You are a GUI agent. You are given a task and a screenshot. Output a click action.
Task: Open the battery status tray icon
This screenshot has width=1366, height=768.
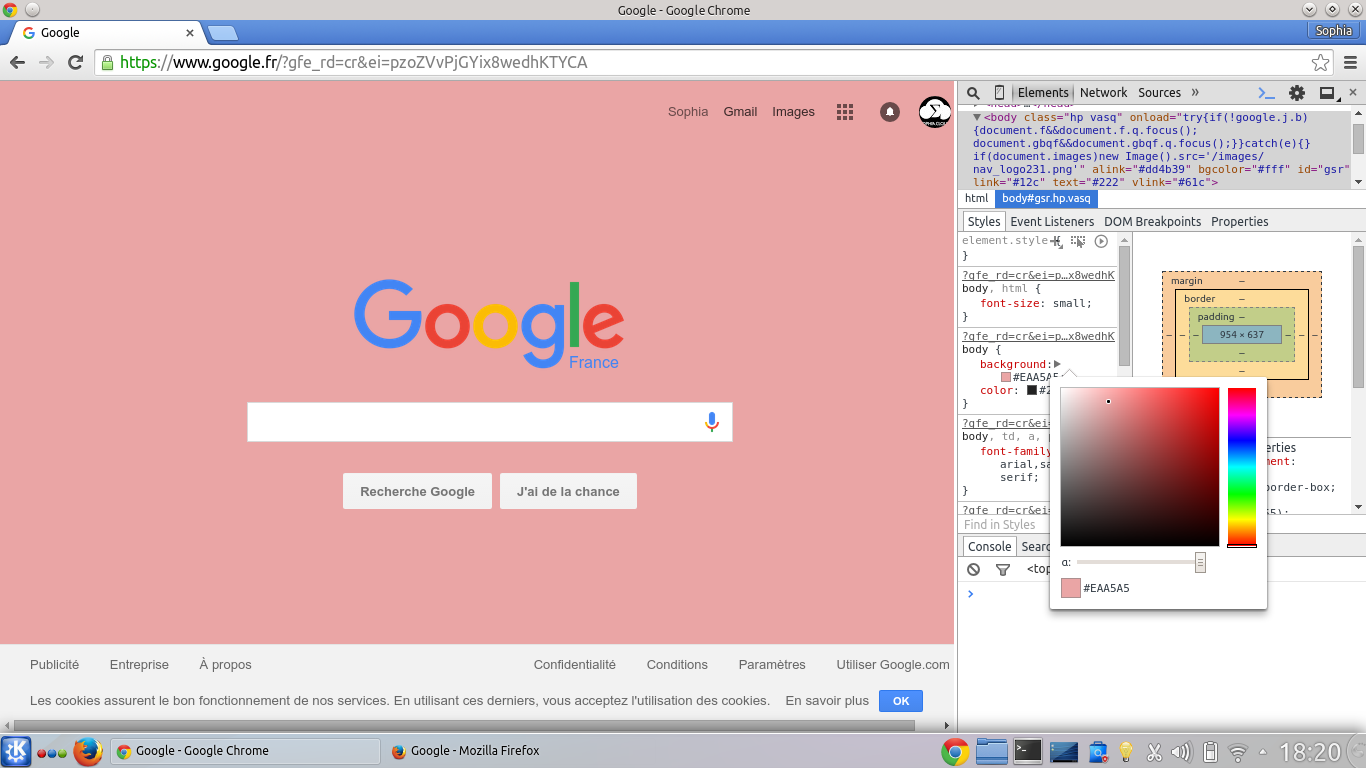tap(1209, 752)
